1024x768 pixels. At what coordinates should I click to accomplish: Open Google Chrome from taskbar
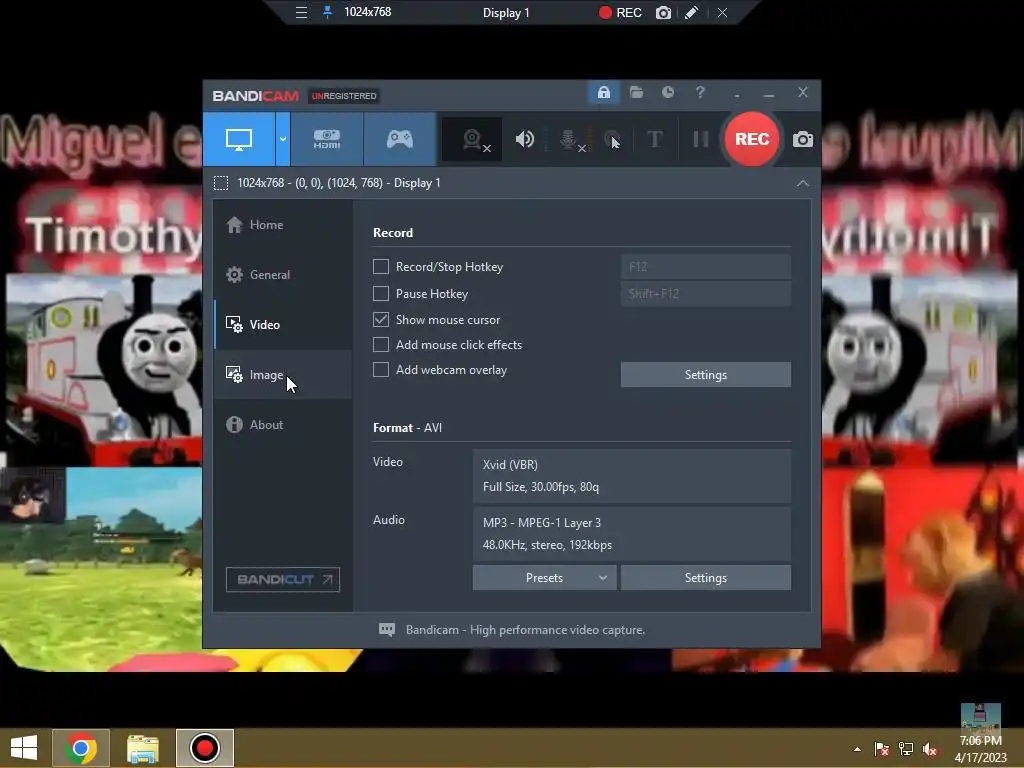(80, 748)
